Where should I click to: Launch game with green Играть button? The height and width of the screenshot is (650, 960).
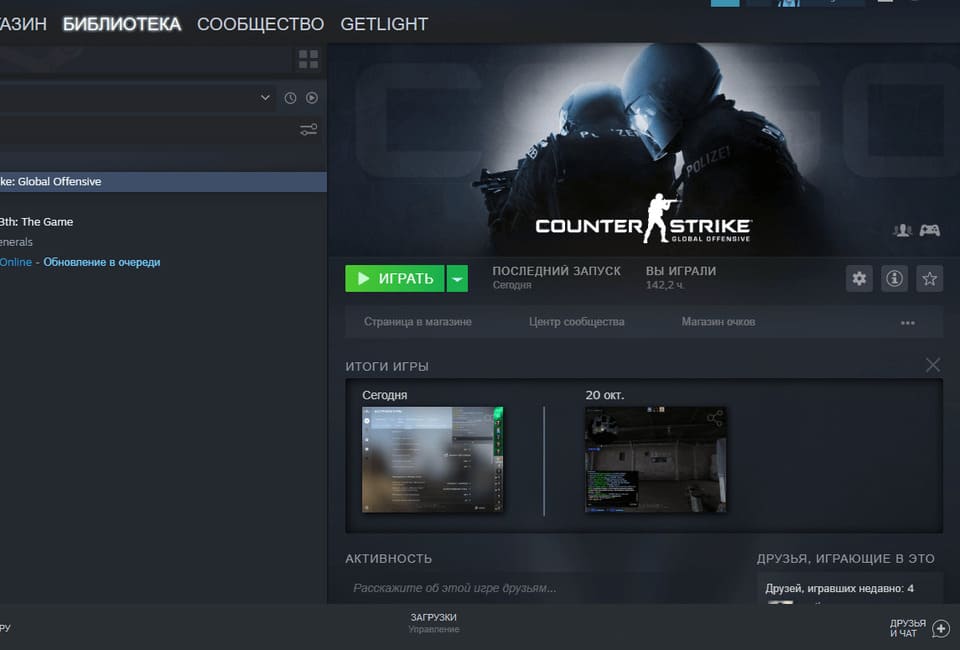click(x=395, y=278)
